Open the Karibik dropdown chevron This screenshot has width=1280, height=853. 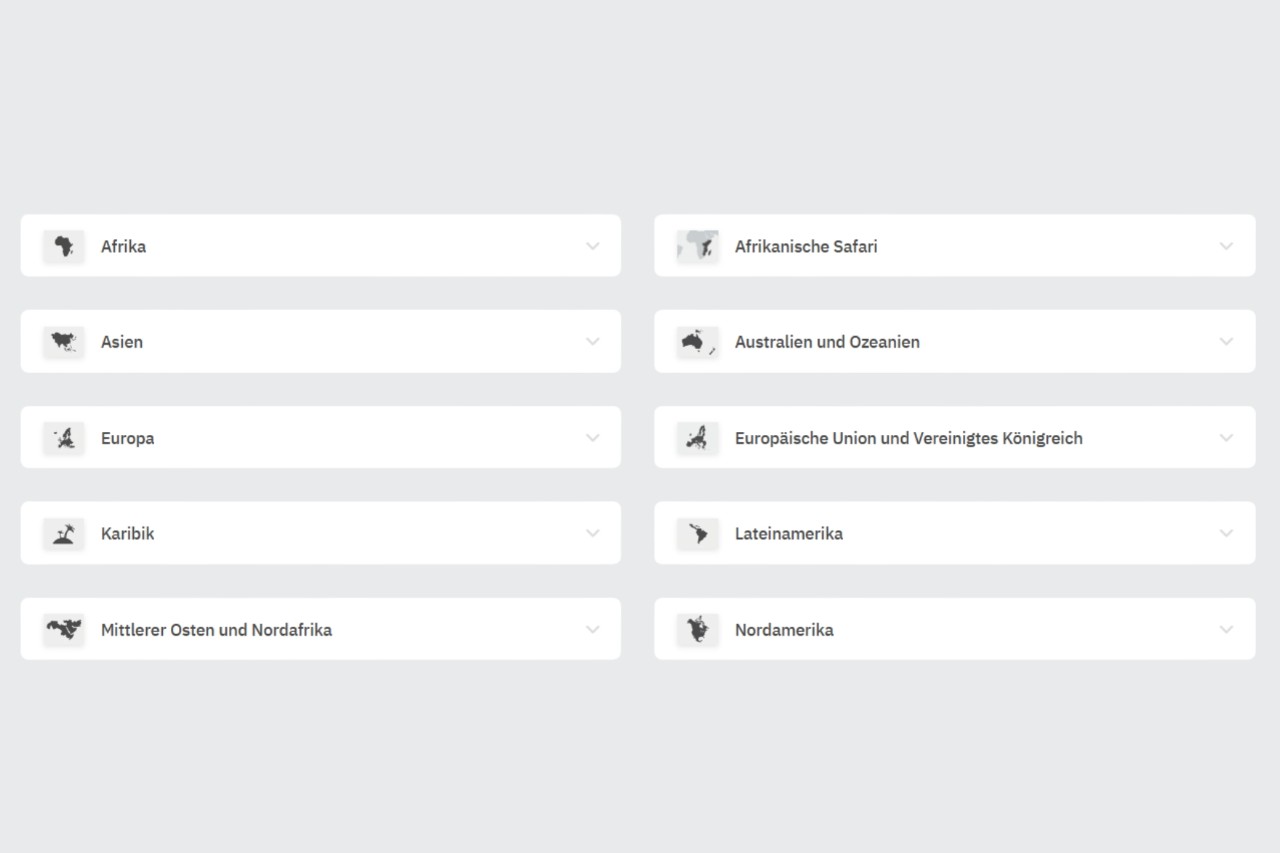point(593,534)
